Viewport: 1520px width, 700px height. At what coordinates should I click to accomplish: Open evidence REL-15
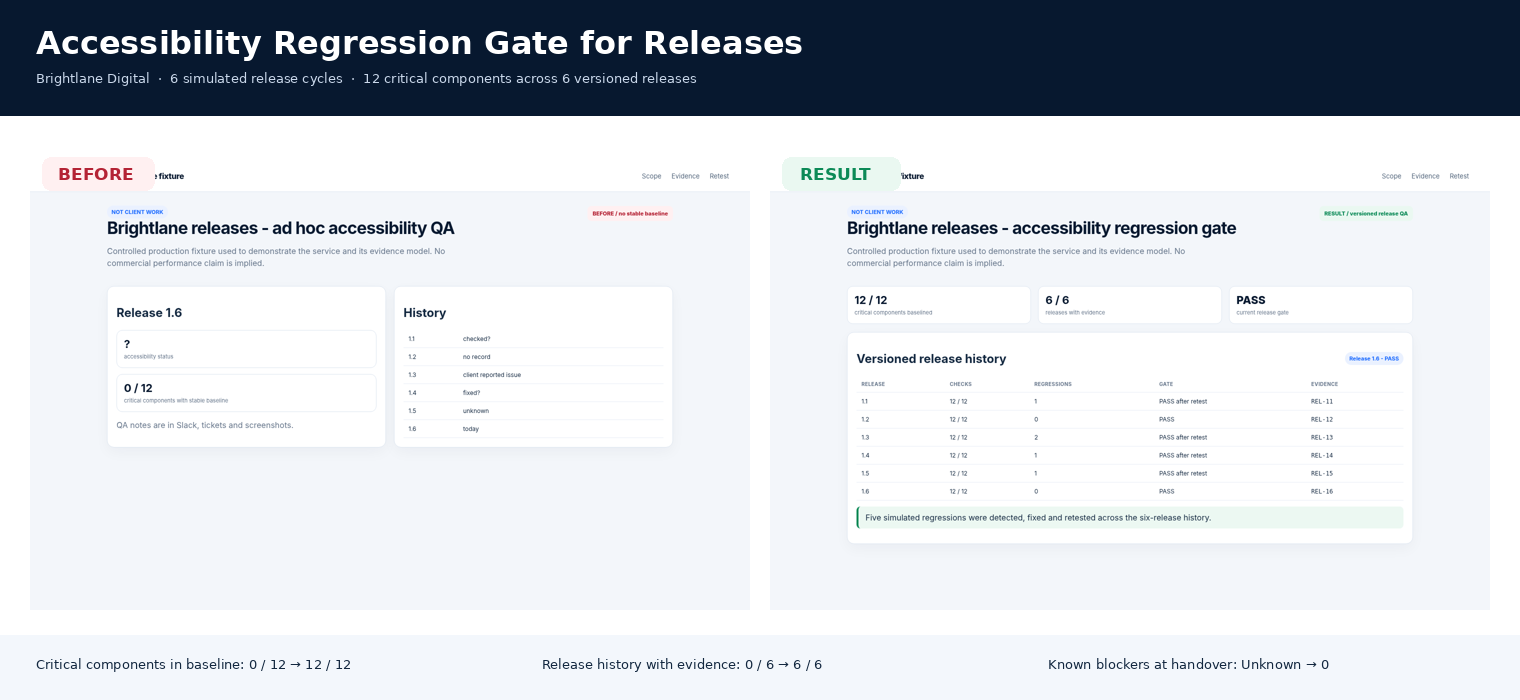click(x=1321, y=473)
